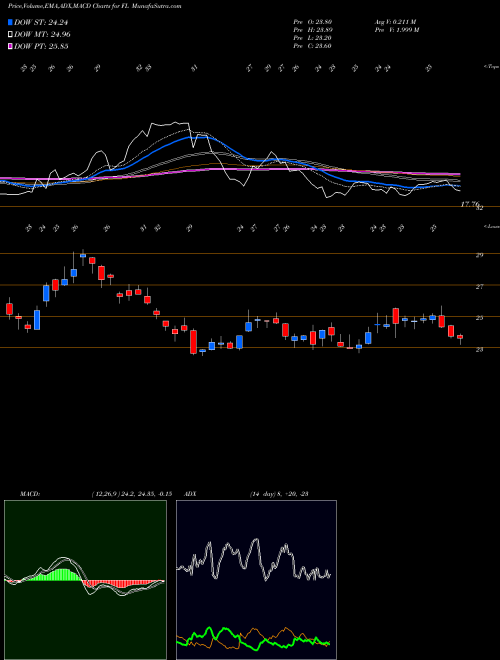Viewport: 500px width, 660px height.
Task: Click the blue DOW ST legend swatch
Action: (11, 22)
